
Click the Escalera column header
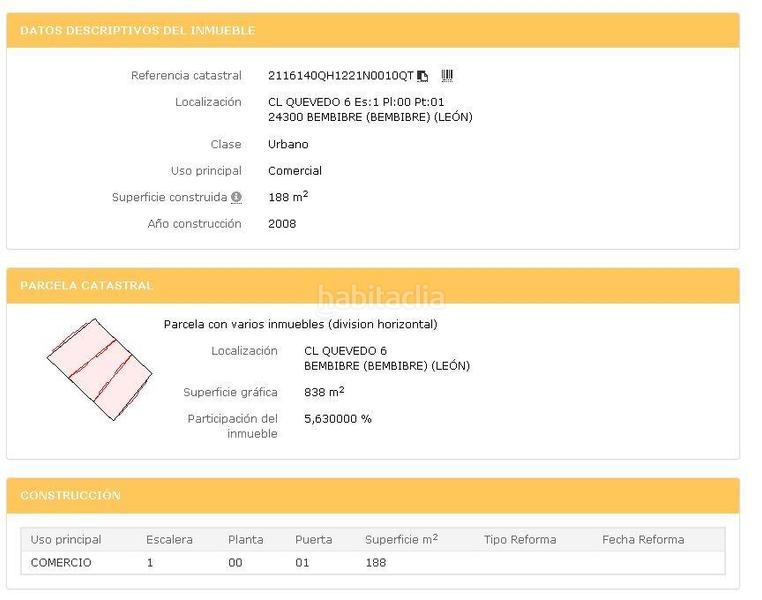[169, 539]
